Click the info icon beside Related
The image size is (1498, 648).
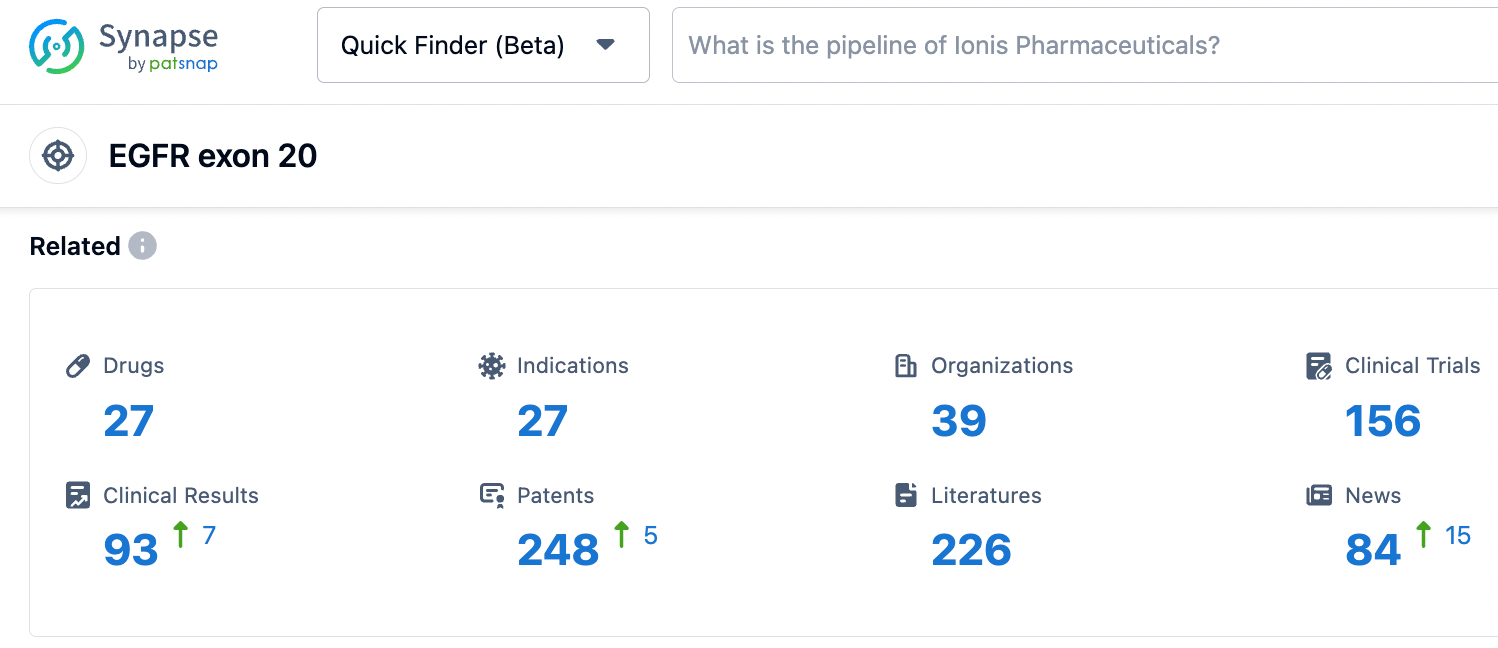point(142,246)
